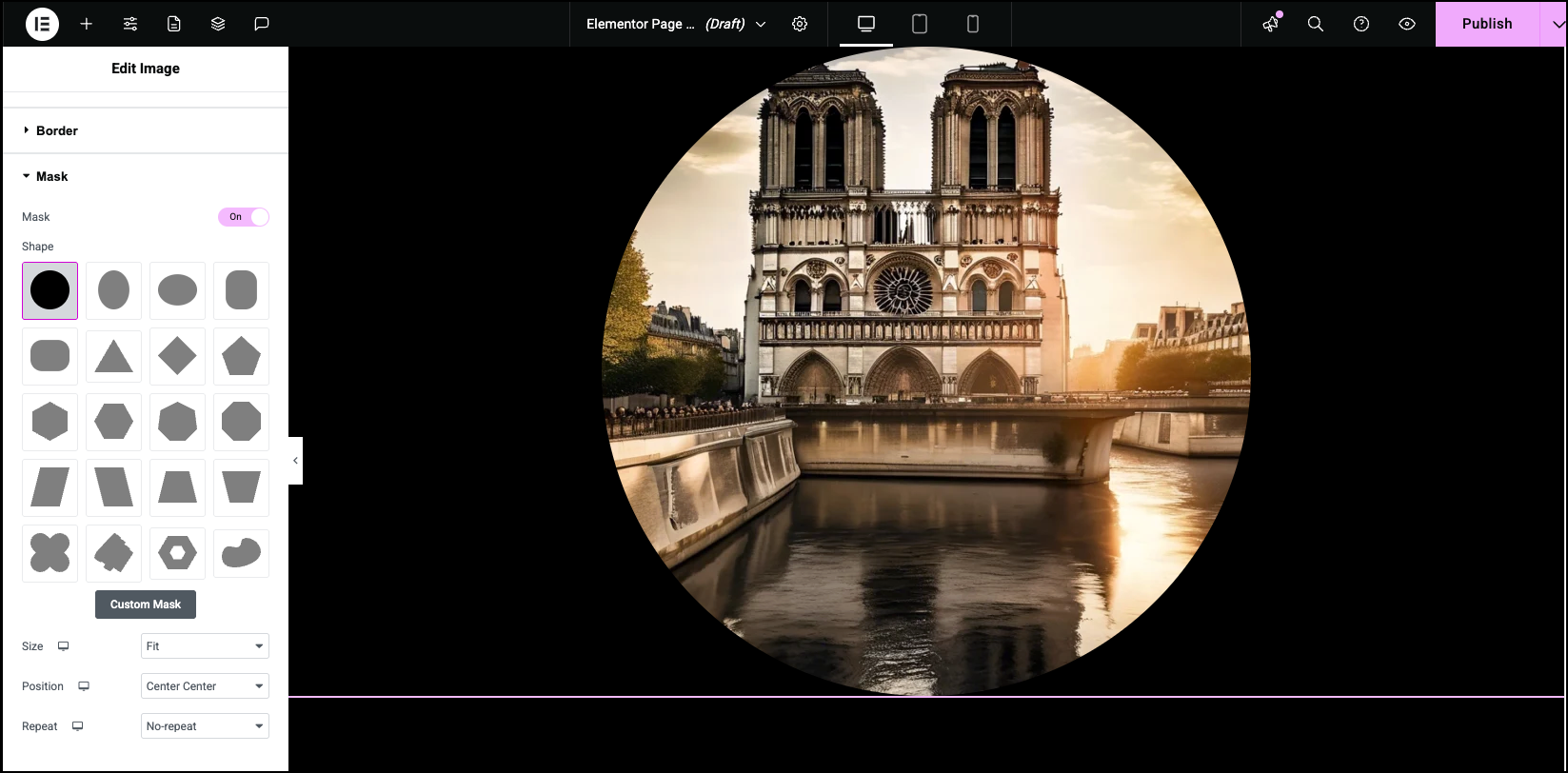Screen dimensions: 1568x773
Task: Click the What's New megaphone icon
Action: pos(1271,24)
